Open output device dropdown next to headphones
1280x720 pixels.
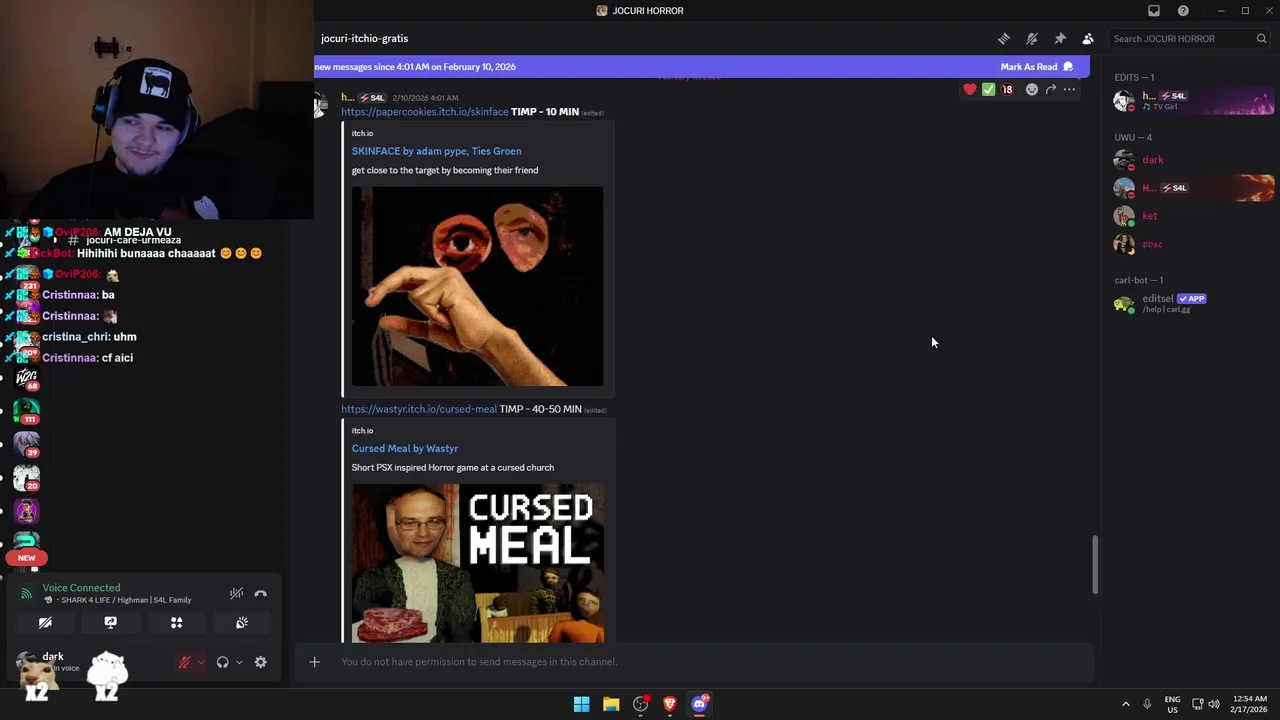(239, 662)
